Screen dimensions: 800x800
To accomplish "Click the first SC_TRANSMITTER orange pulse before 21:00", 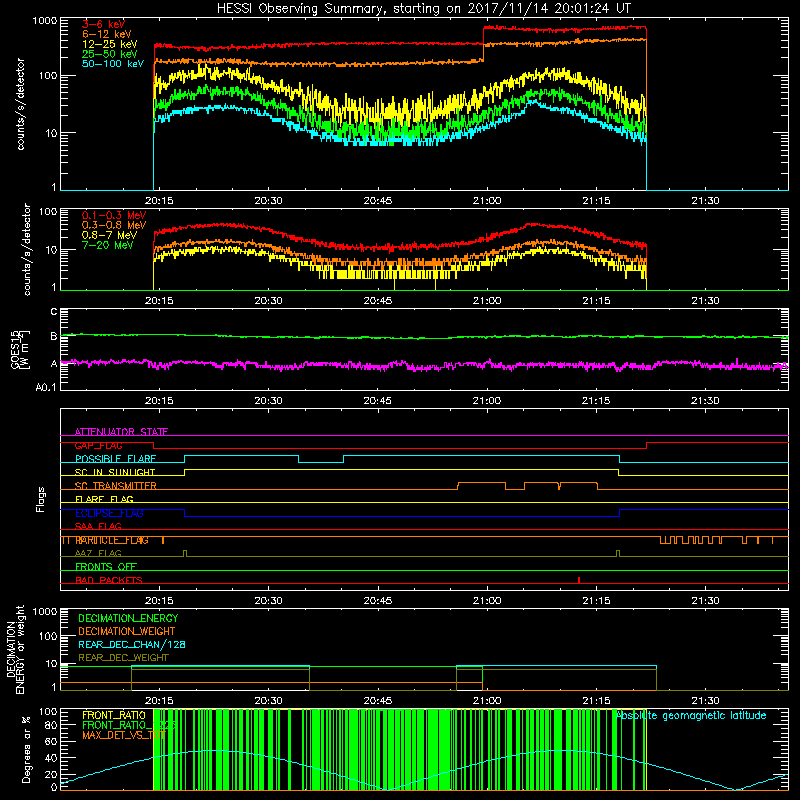I will point(482,486).
